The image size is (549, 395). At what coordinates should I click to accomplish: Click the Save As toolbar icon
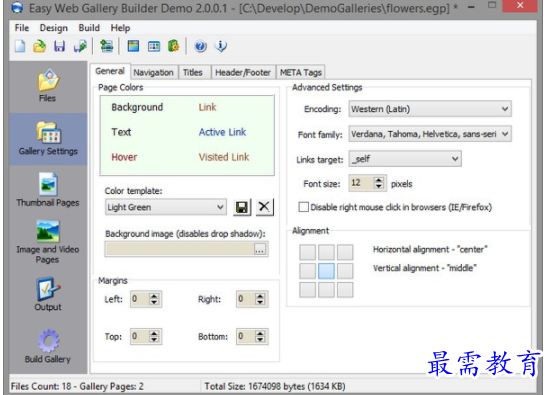tap(80, 46)
